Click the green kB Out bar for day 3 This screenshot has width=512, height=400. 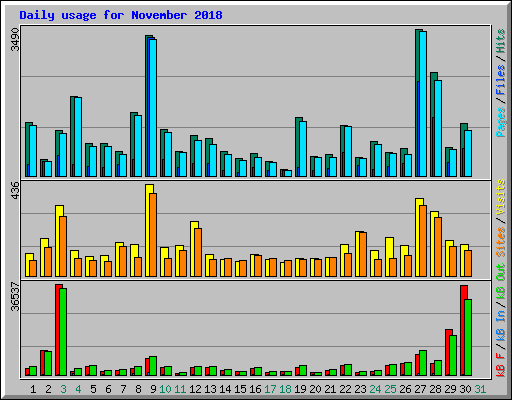(63, 332)
